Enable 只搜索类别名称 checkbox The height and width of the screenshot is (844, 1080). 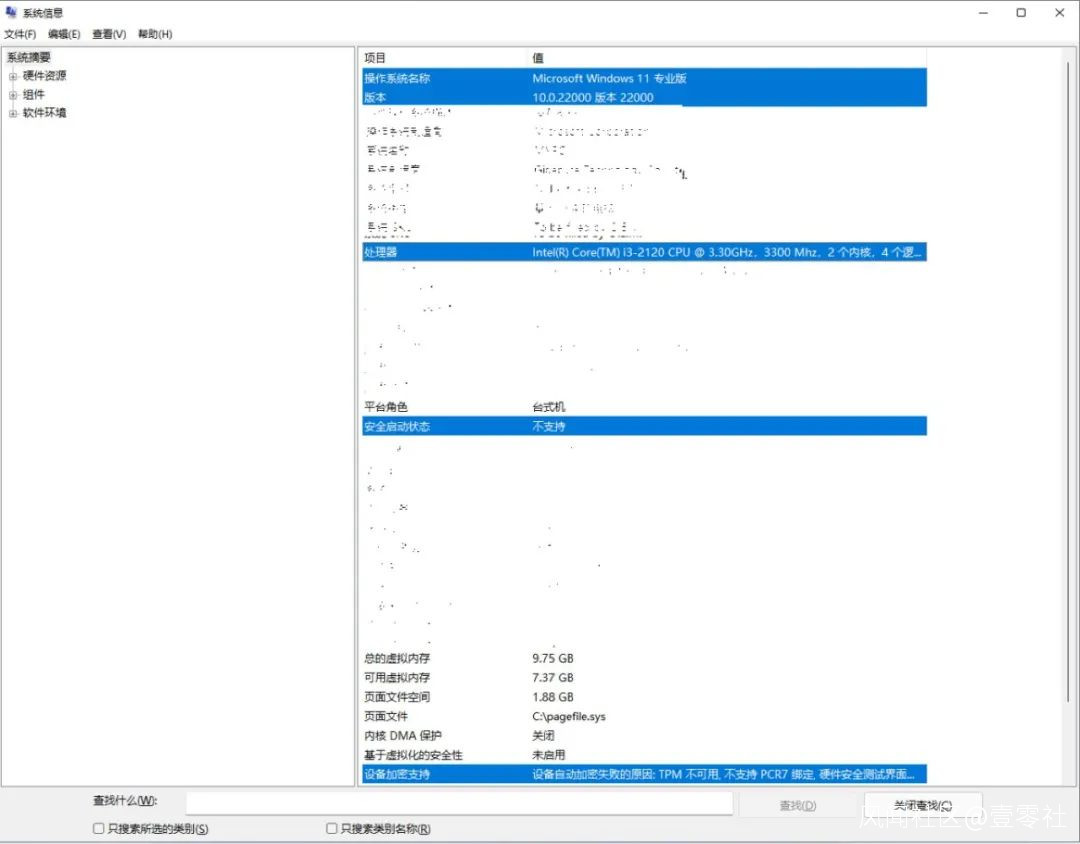[332, 829]
